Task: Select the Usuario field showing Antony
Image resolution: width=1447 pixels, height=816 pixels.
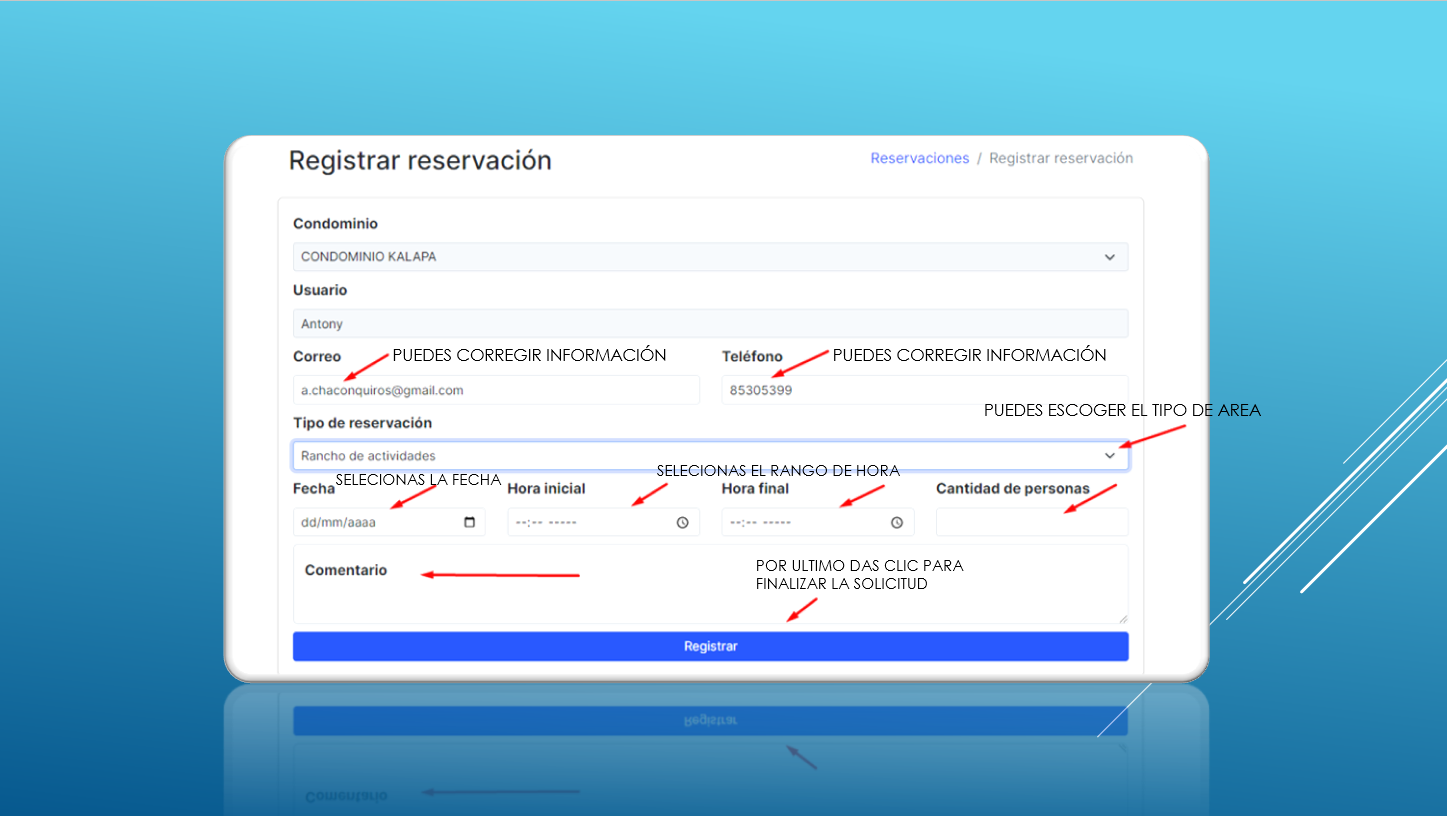Action: tap(710, 324)
